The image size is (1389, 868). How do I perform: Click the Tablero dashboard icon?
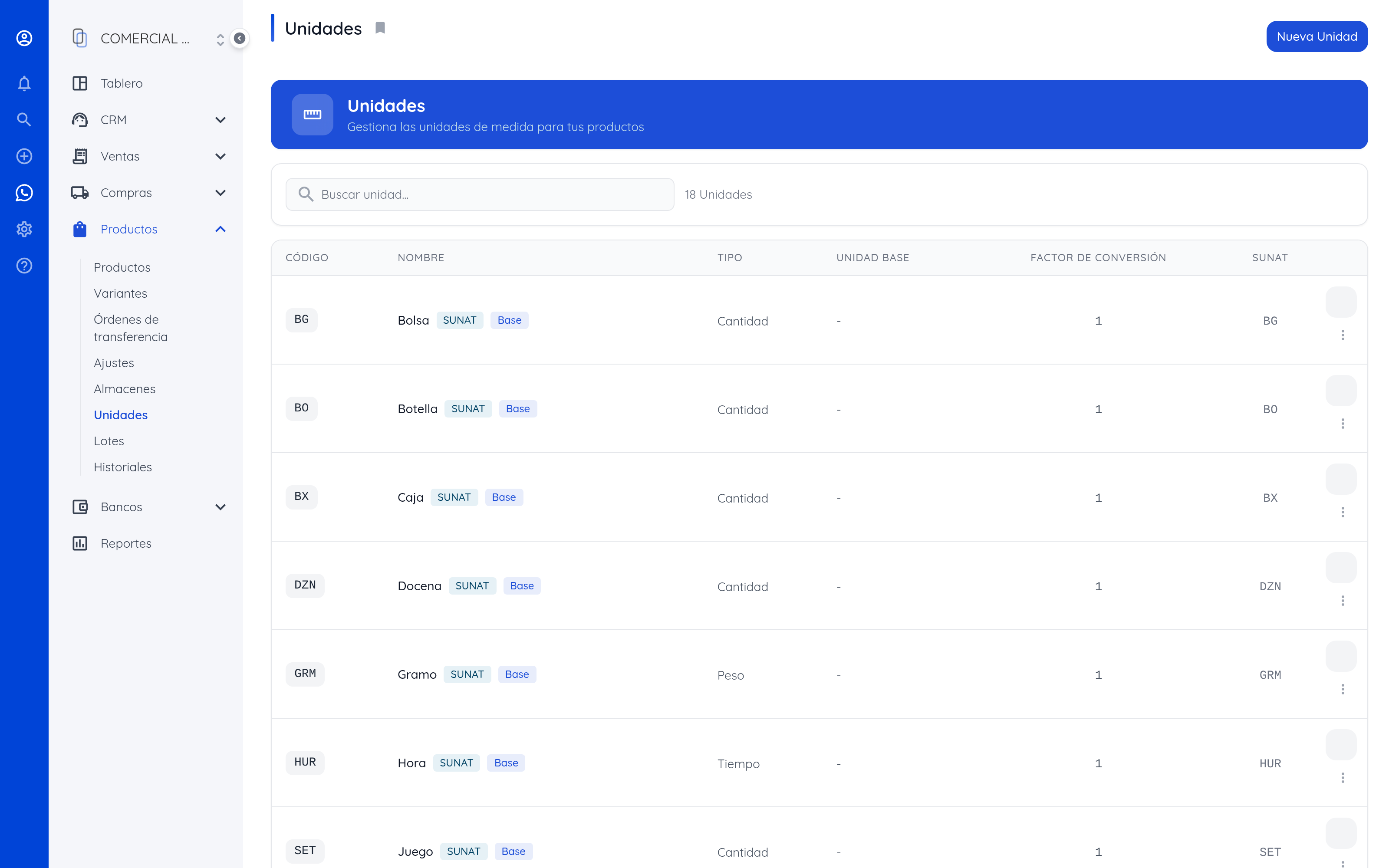pyautogui.click(x=80, y=83)
